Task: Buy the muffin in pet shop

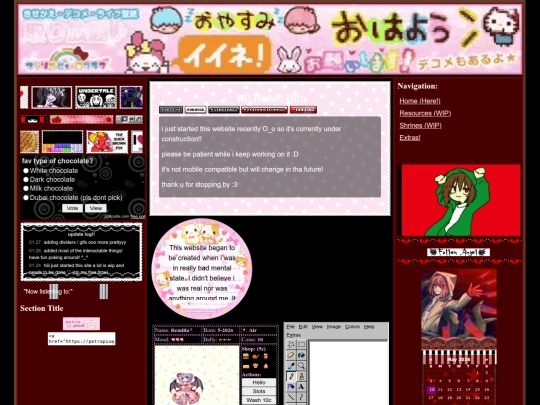Action: pos(256,366)
